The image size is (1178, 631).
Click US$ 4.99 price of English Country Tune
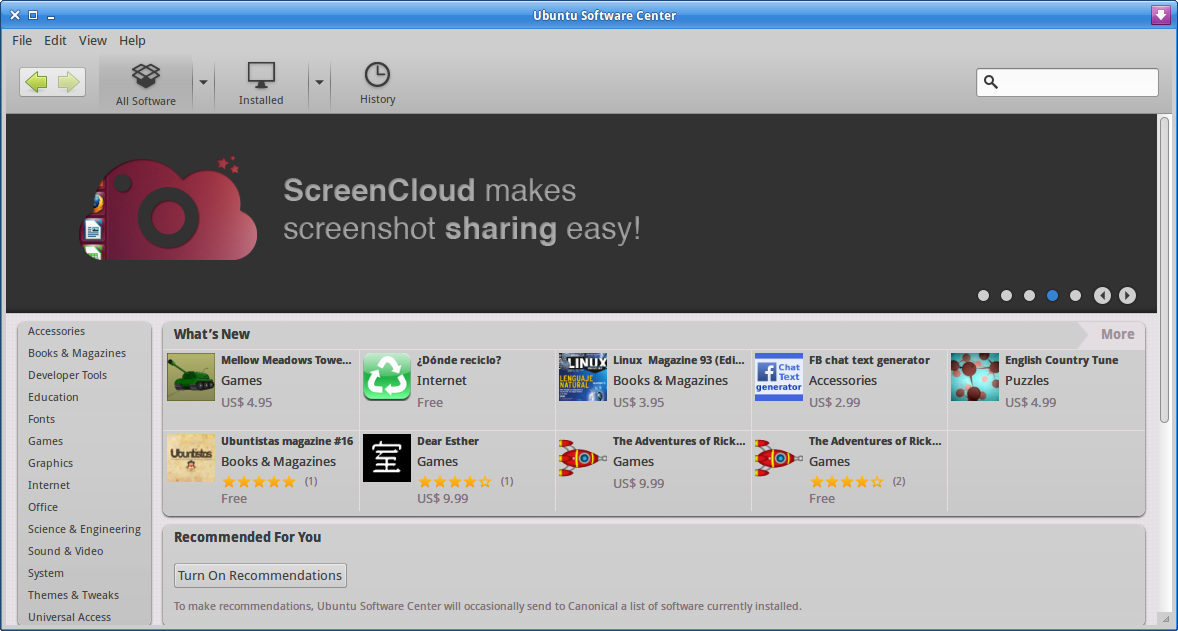[x=1031, y=403]
